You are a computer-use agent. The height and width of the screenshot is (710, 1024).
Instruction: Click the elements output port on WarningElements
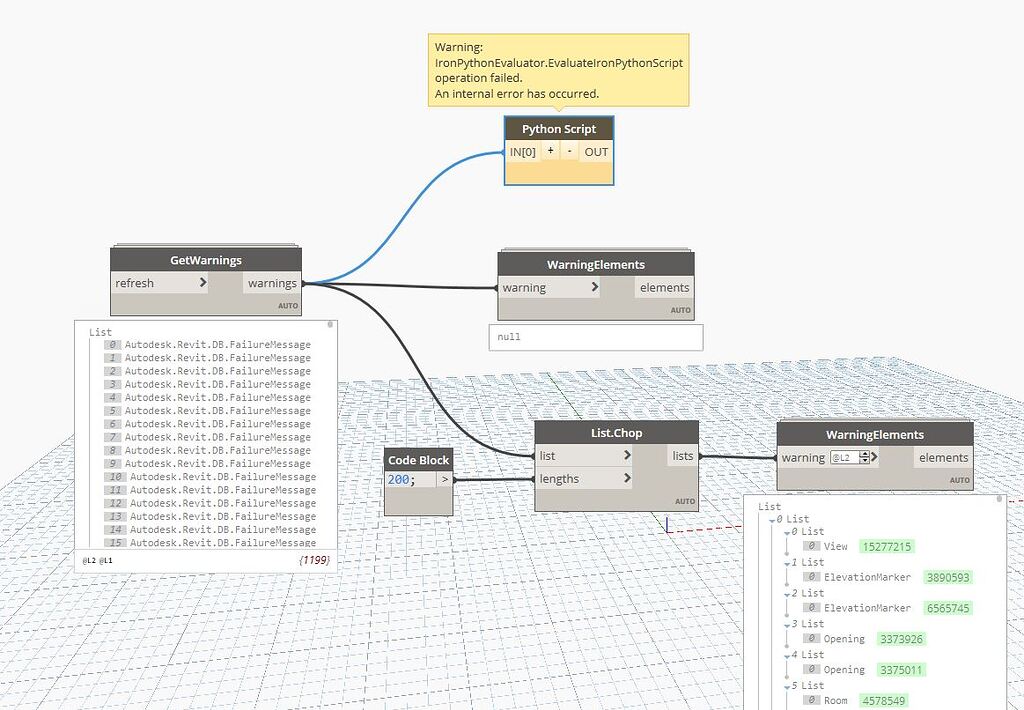coord(663,286)
